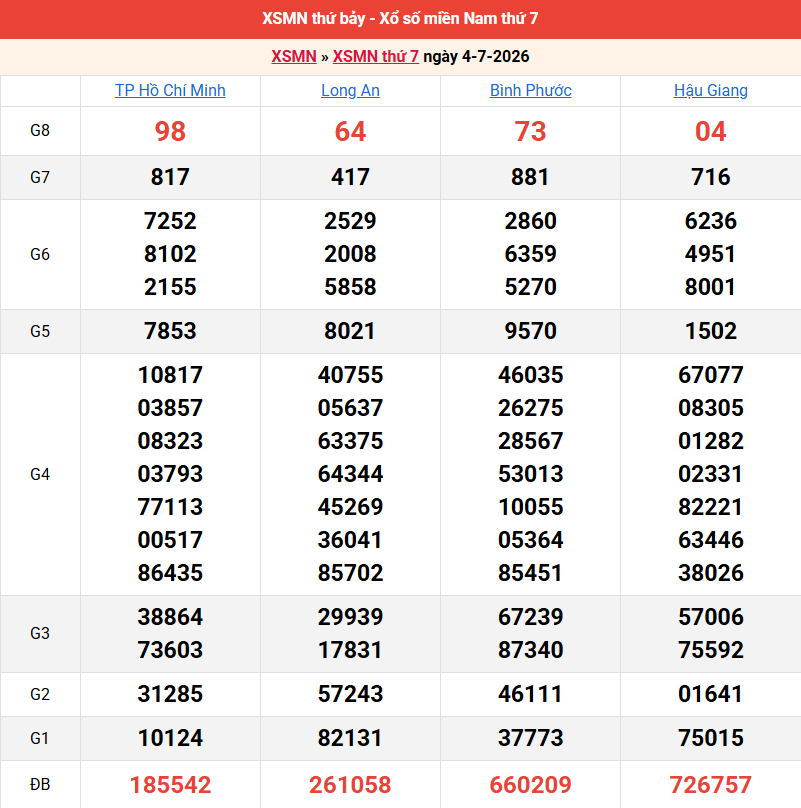Click G3 number 57006

[710, 617]
